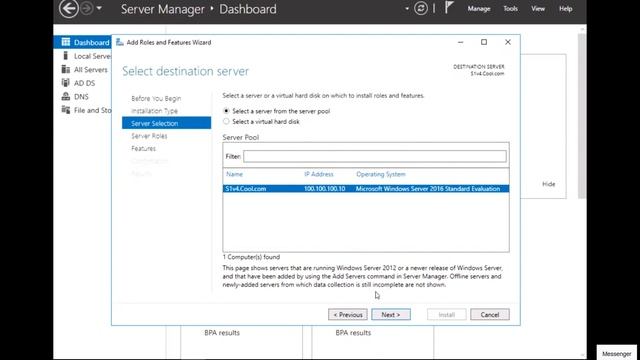Maximize the Add Roles wizard window

(x=484, y=42)
